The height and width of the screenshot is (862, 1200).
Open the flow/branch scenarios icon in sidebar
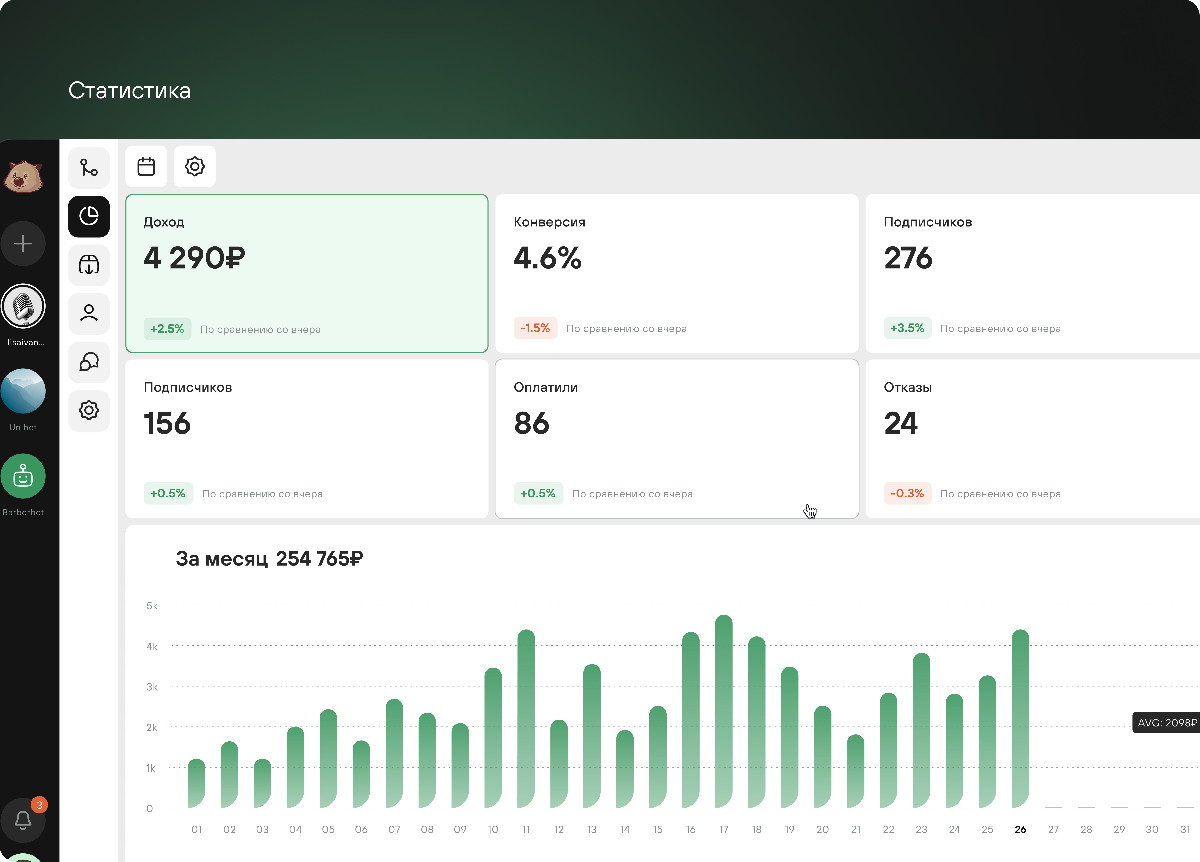[x=89, y=168]
